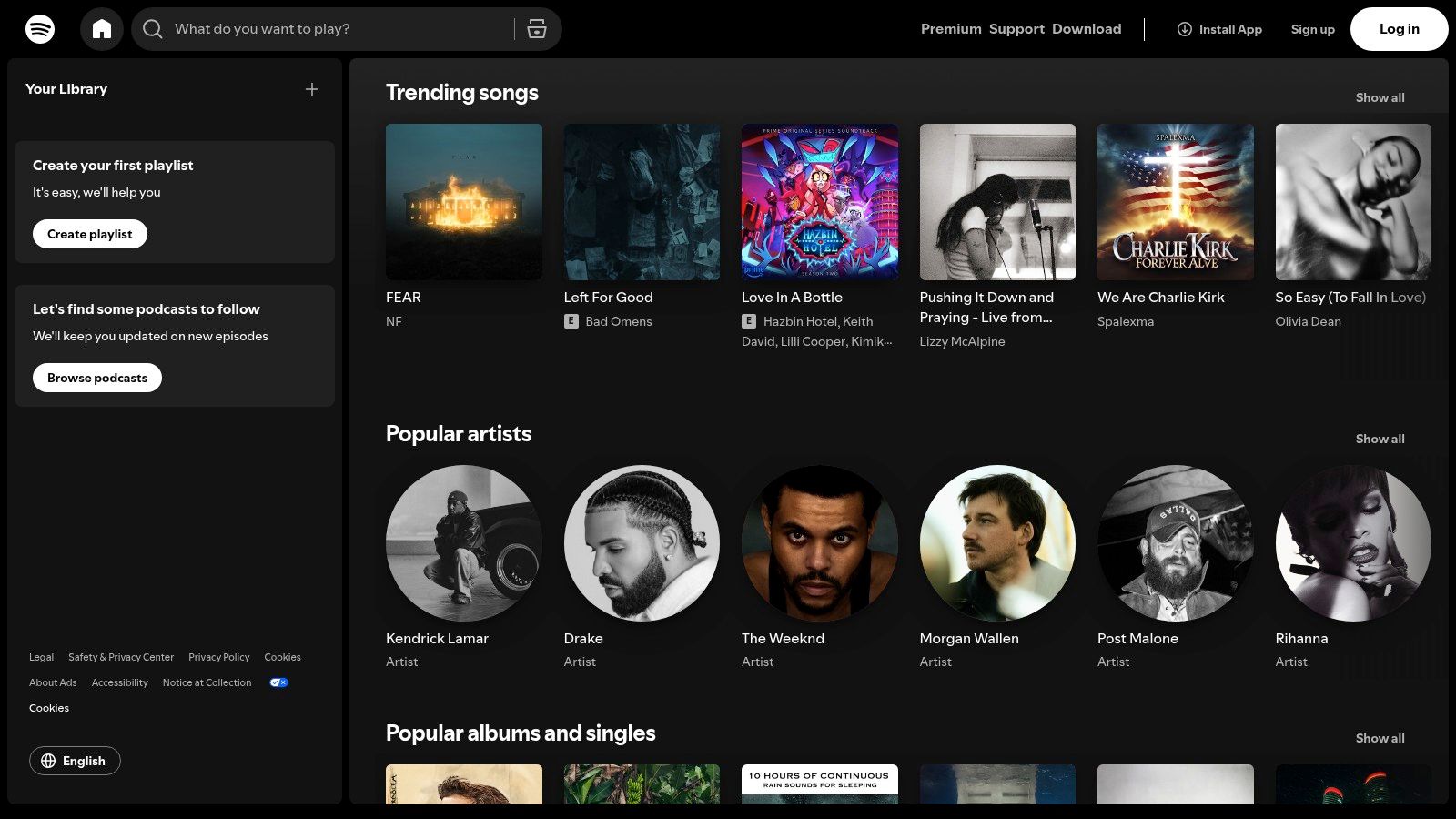Open the We Are Charlie Kirk cover
1456x819 pixels.
[1176, 202]
